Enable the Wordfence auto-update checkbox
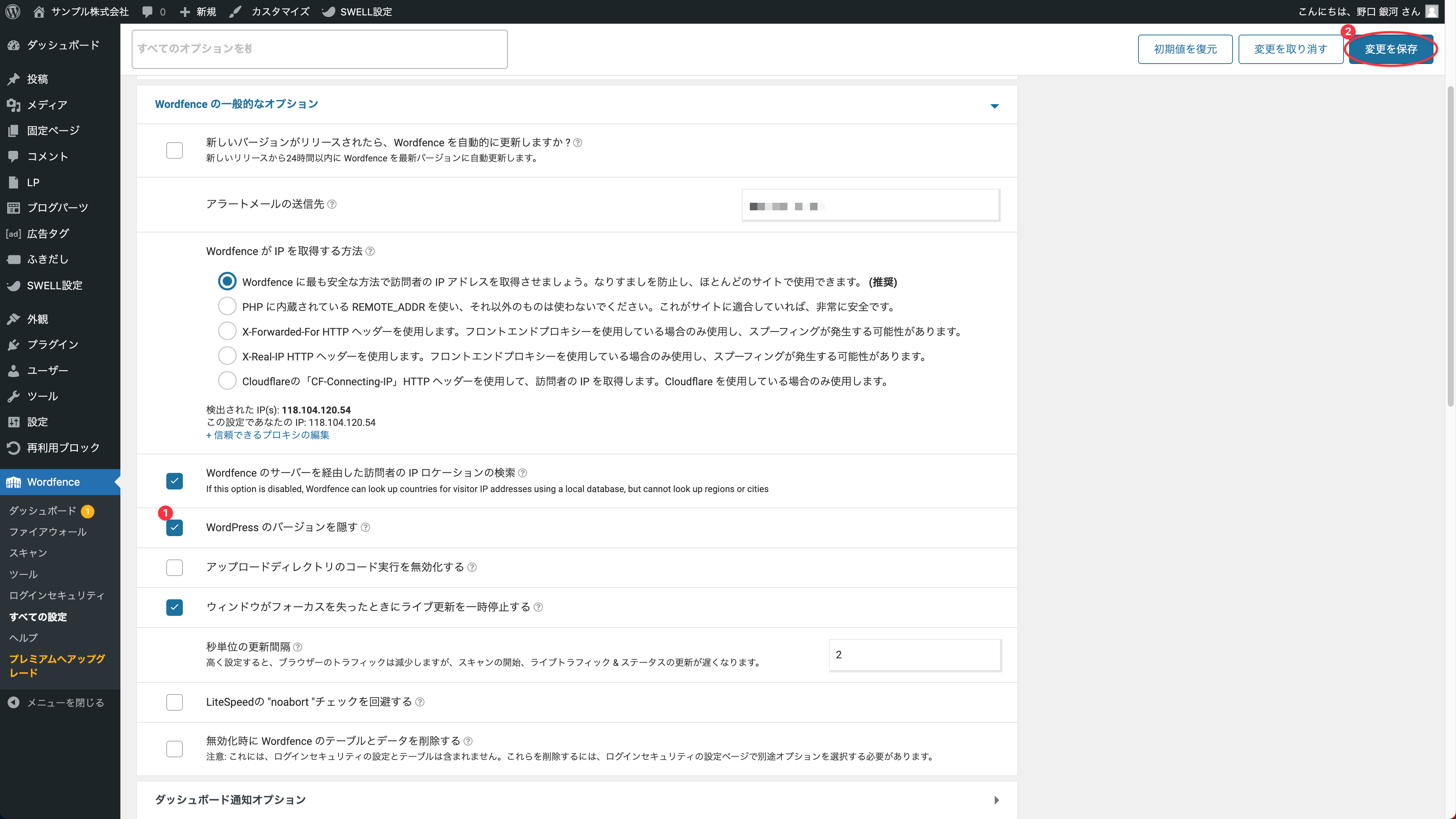 pos(175,150)
